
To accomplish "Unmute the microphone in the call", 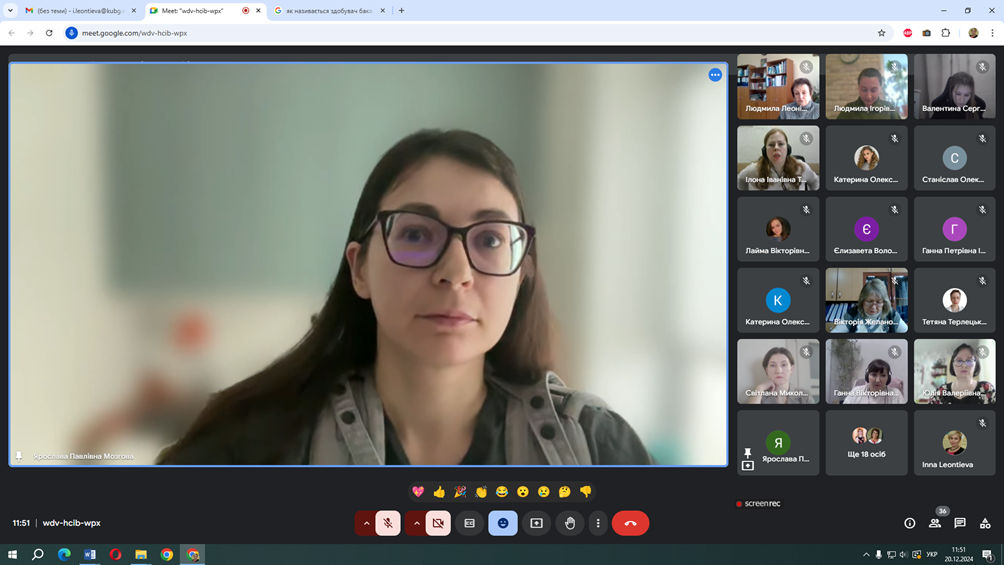I will click(x=388, y=523).
